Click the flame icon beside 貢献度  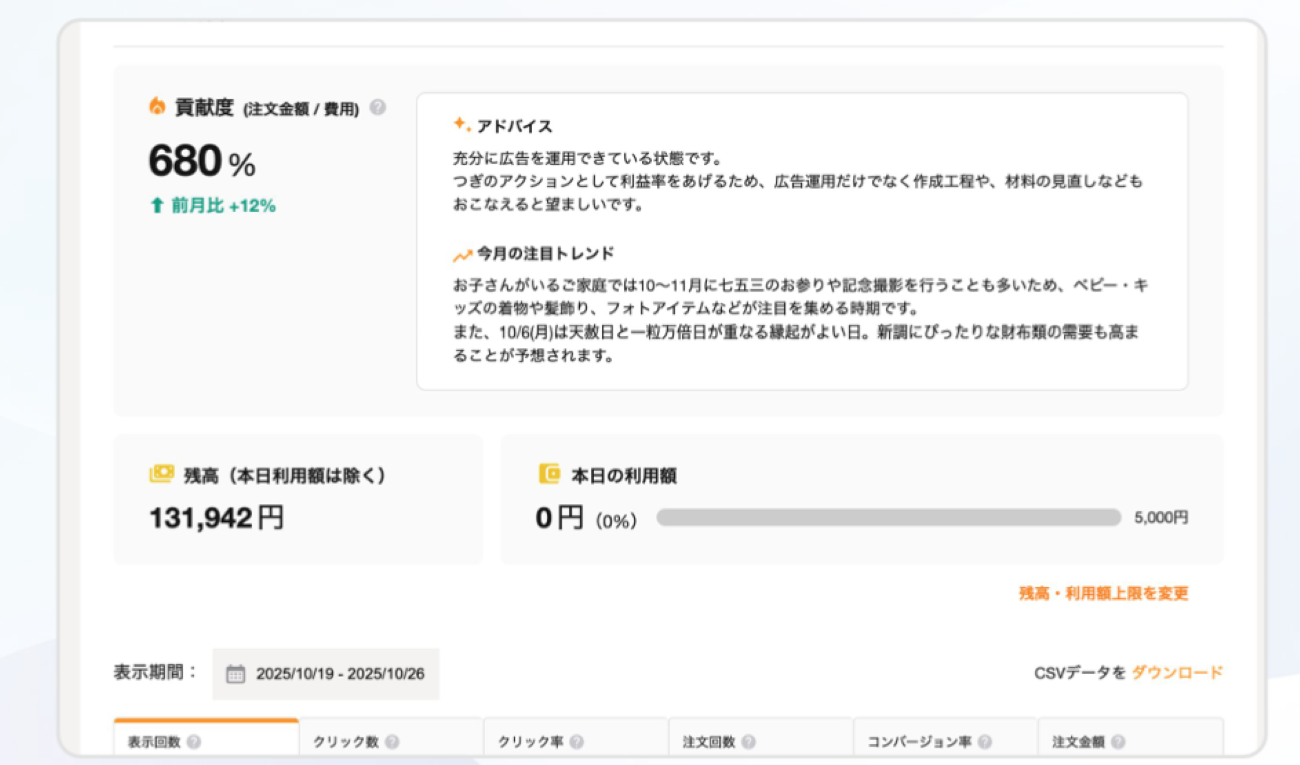click(x=157, y=106)
